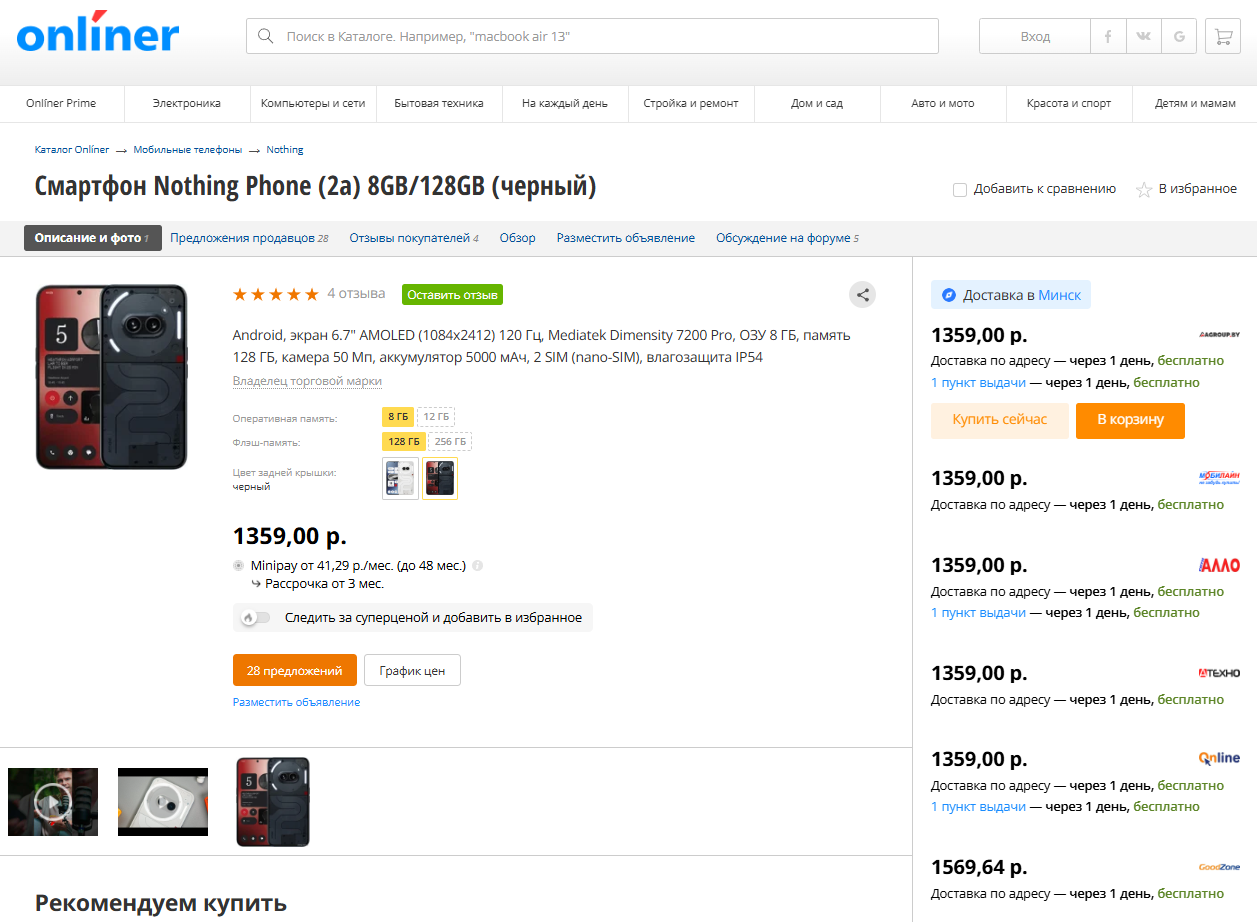Click the five-star rating
The image size is (1257, 922).
276,294
